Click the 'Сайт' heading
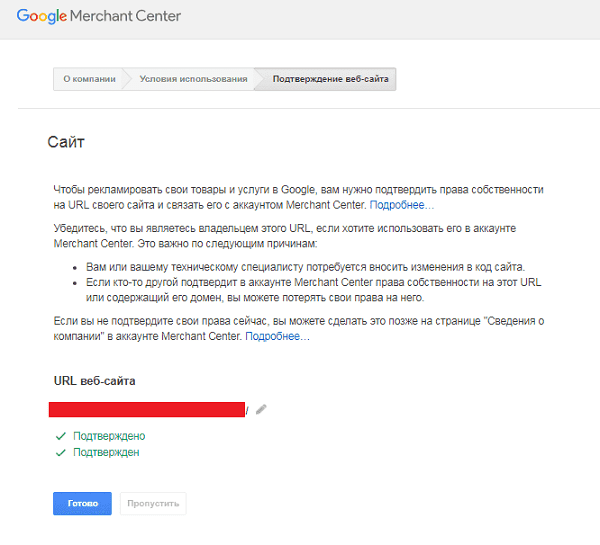 [x=66, y=142]
